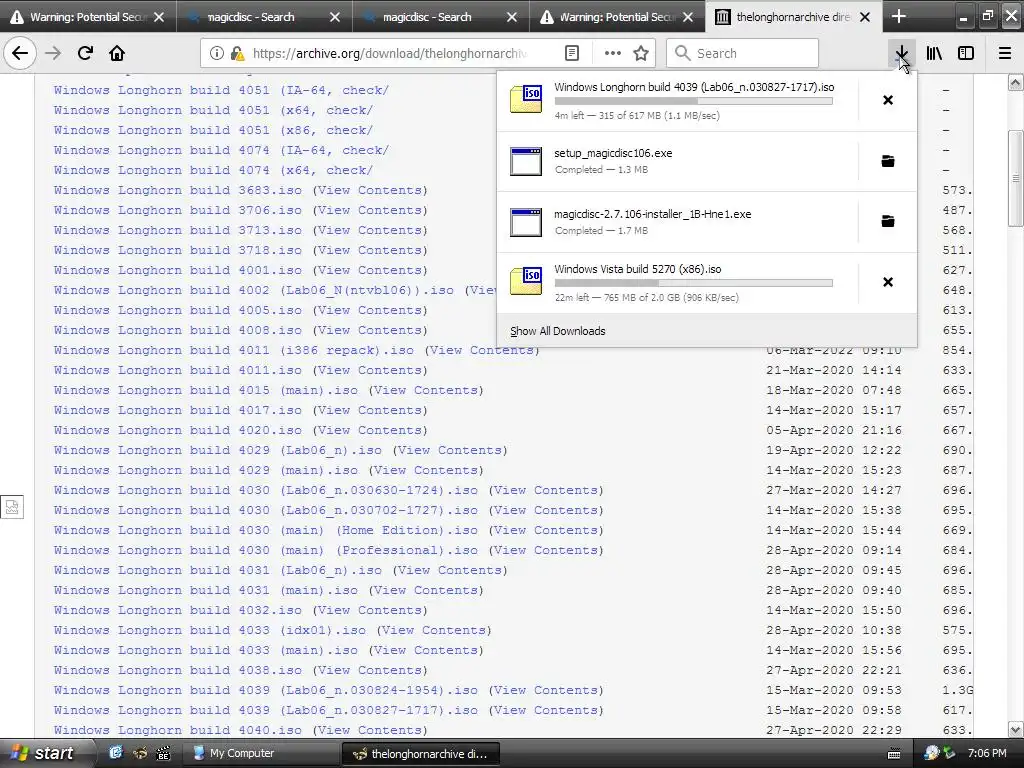
Task: Open Windows Longhorn build 4029 (Lab06_n).iso link
Action: click(x=217, y=451)
